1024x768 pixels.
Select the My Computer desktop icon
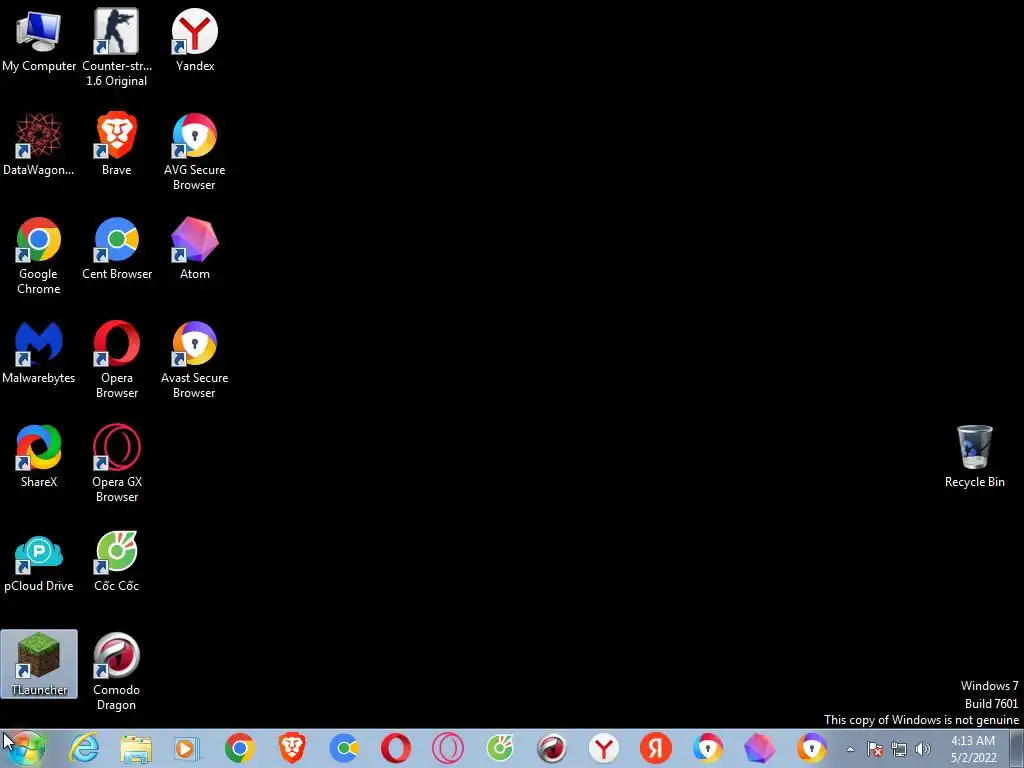tap(39, 40)
